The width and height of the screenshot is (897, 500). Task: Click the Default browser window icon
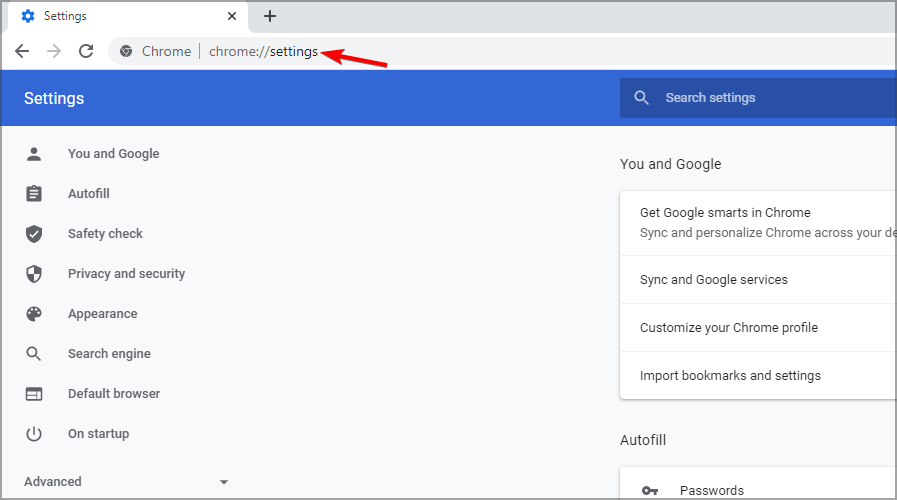click(34, 394)
